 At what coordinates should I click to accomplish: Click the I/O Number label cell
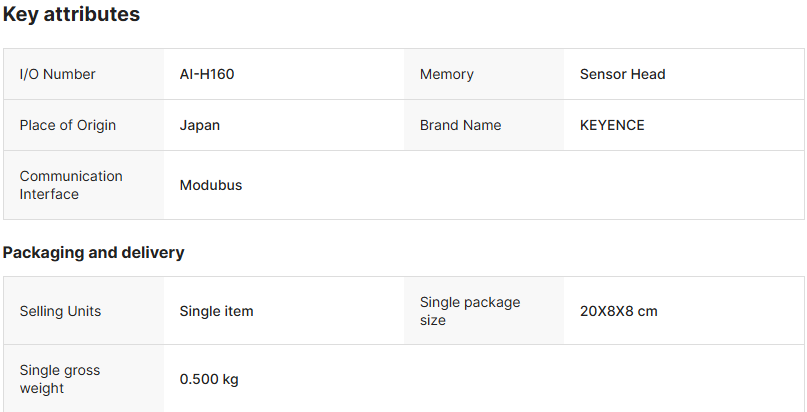(58, 74)
